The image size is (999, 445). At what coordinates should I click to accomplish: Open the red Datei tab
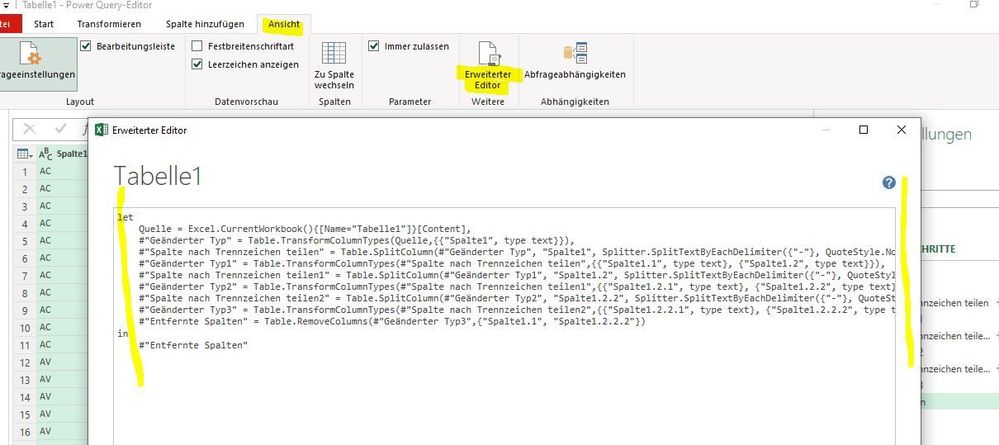click(x=10, y=24)
